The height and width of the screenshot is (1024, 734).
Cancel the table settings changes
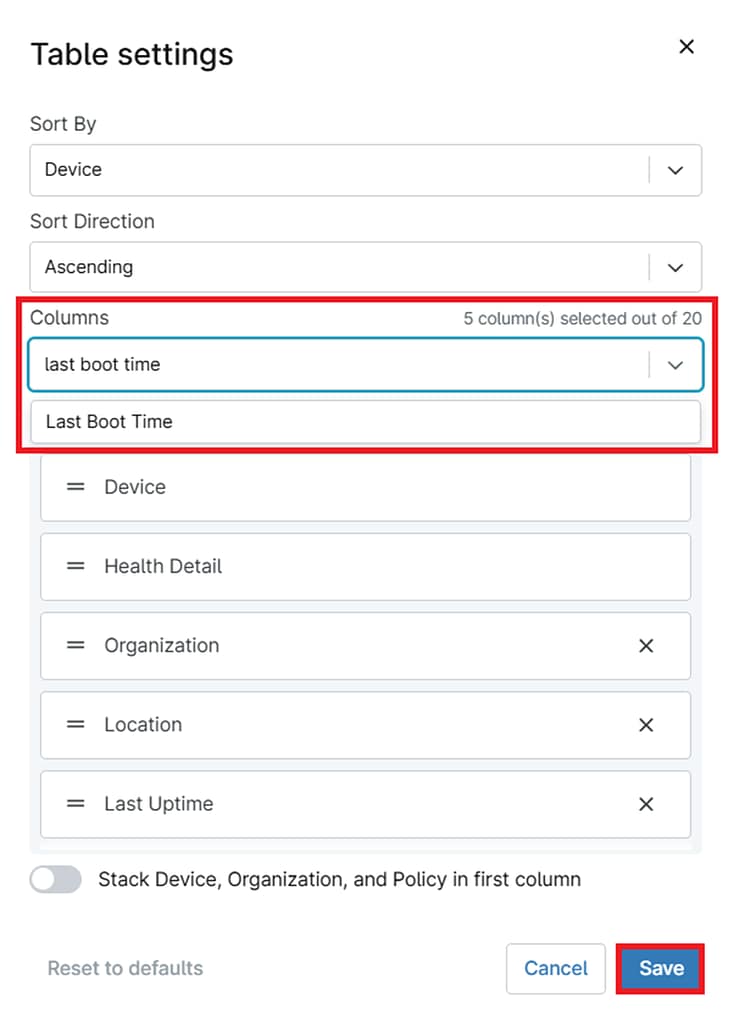(556, 968)
